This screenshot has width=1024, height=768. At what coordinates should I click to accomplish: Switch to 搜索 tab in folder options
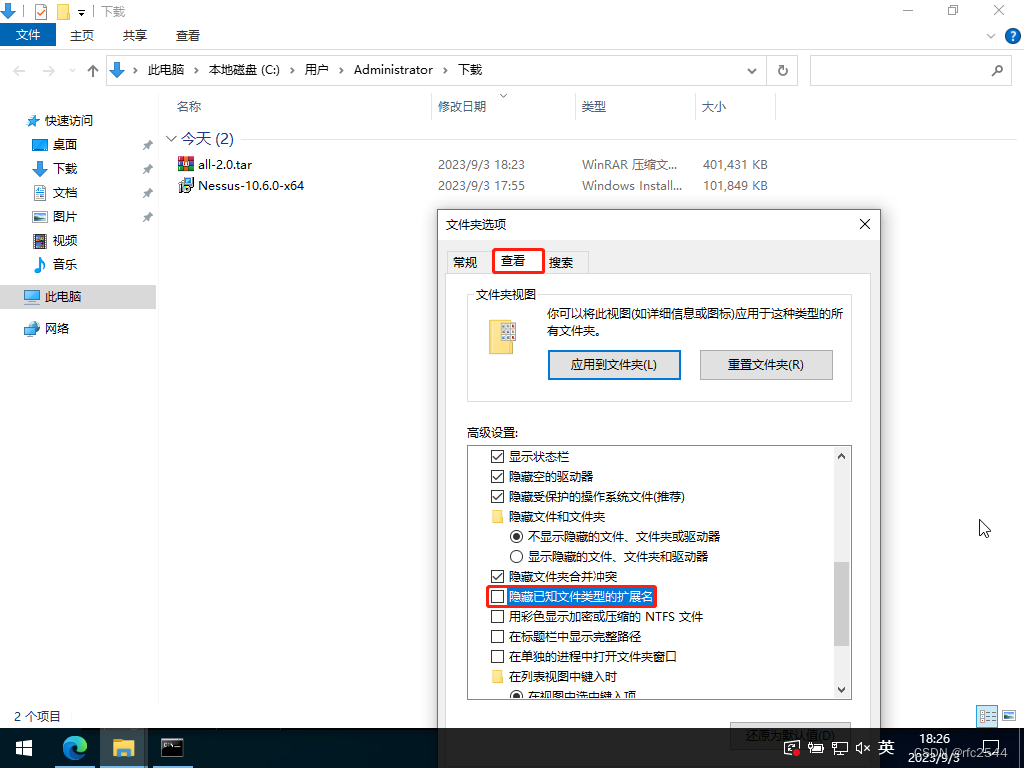[x=561, y=263]
